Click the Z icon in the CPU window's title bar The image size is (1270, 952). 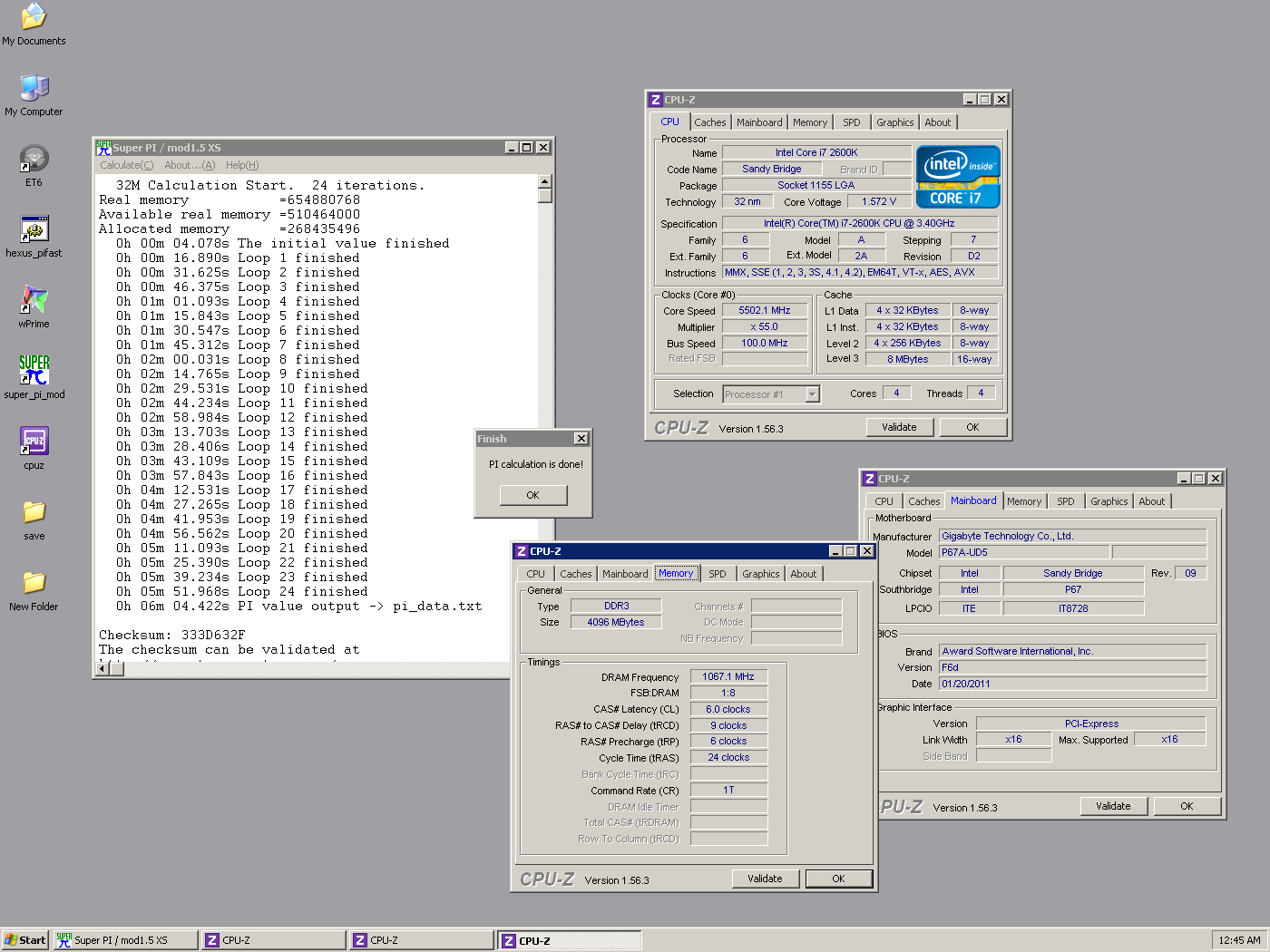click(655, 100)
